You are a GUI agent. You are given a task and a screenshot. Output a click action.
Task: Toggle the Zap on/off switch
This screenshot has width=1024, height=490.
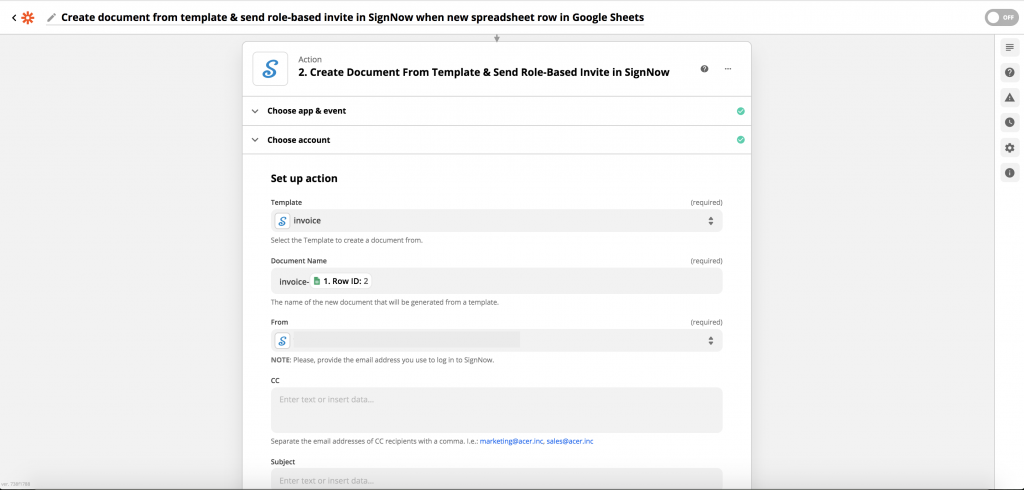coord(999,17)
